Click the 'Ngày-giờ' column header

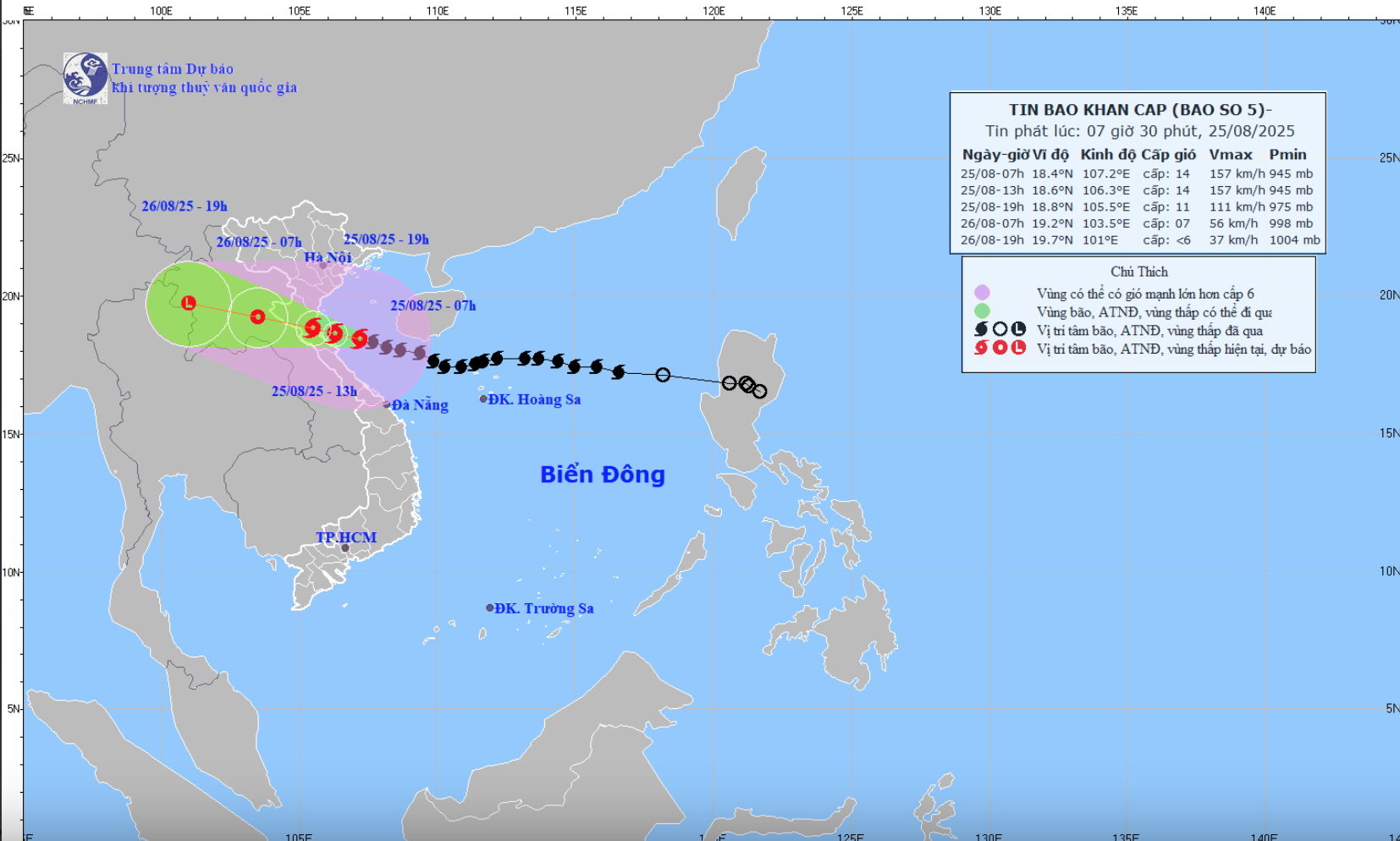[995, 155]
